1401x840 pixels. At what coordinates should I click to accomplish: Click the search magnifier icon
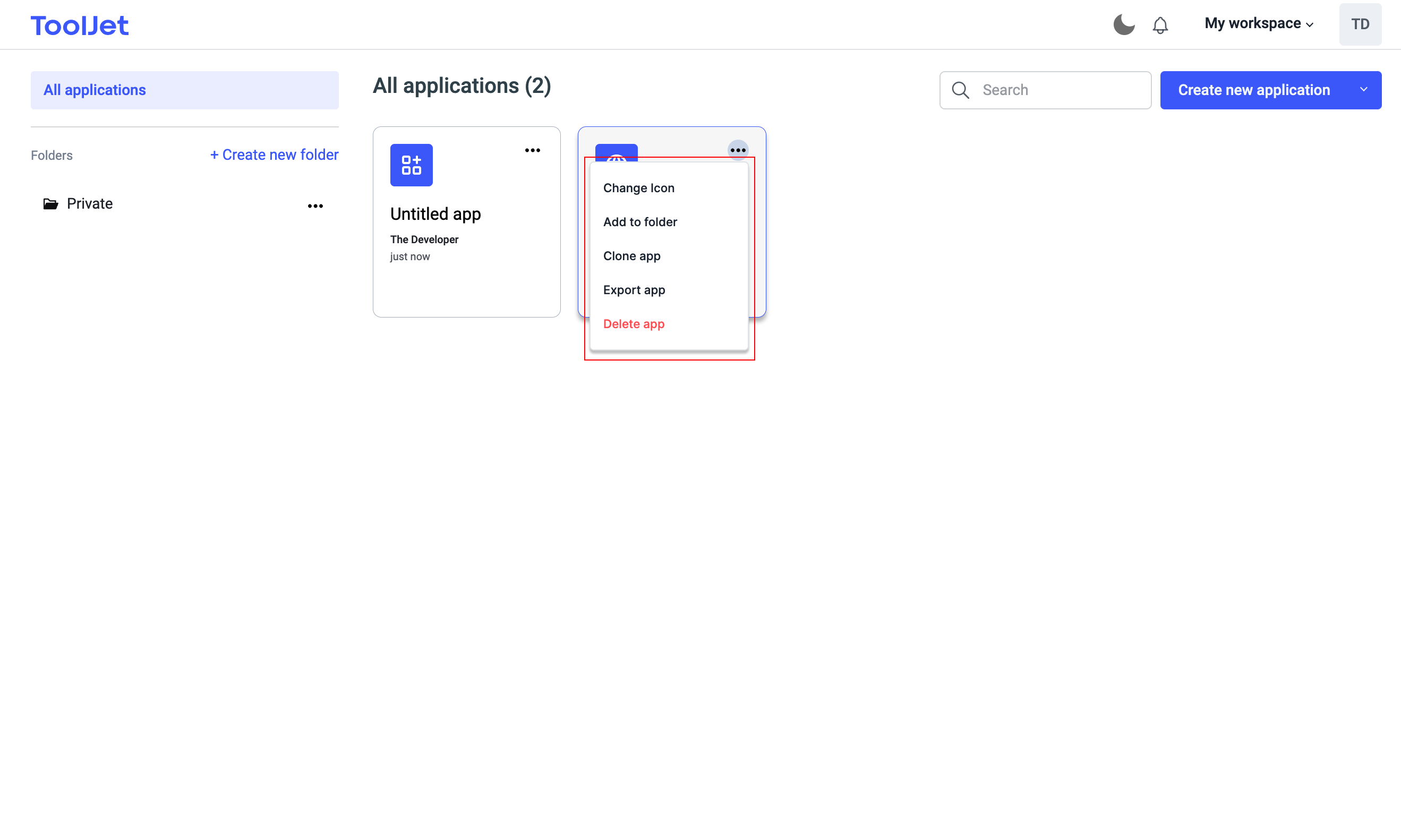tap(960, 90)
